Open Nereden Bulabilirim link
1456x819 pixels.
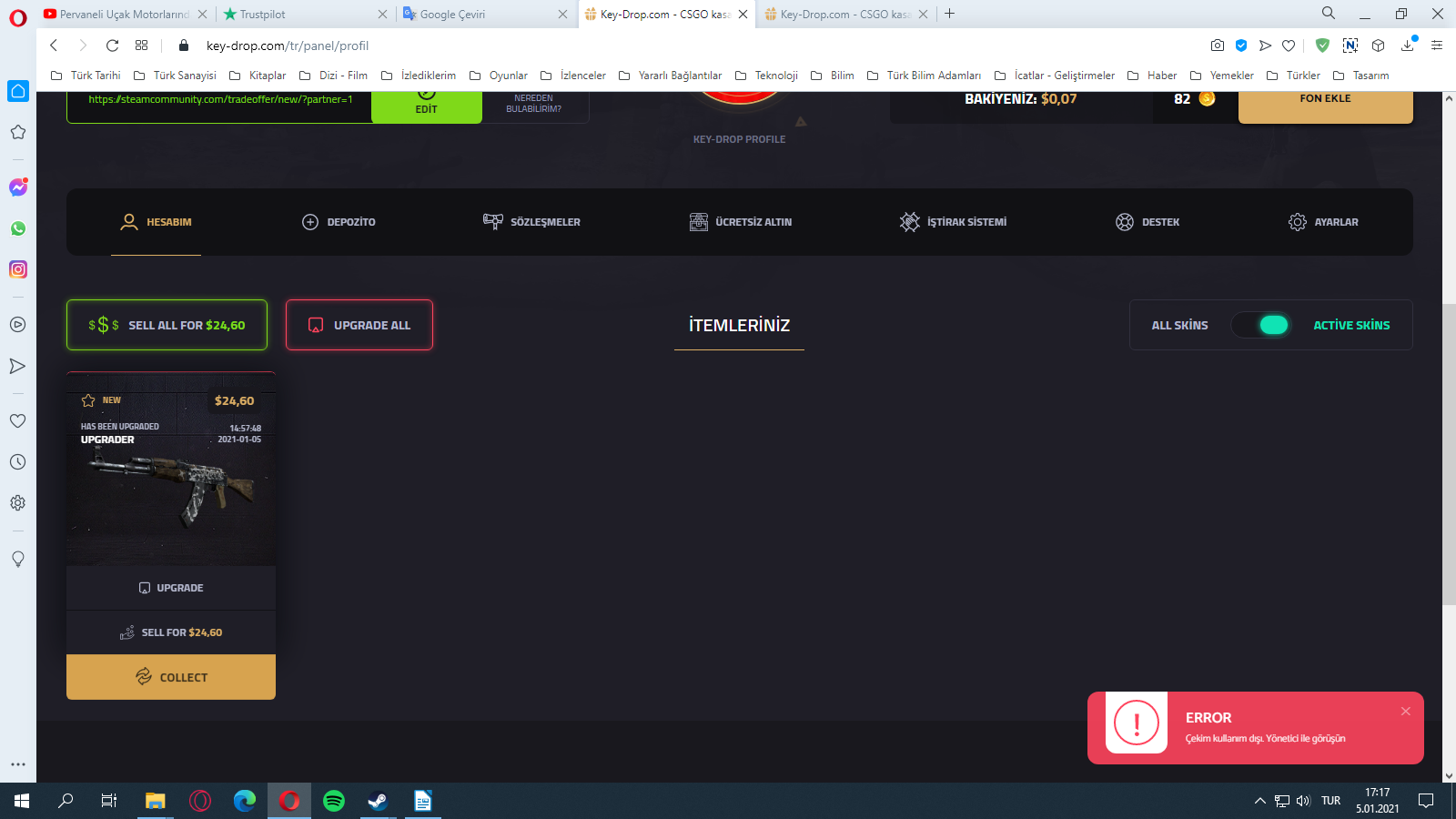(x=534, y=104)
